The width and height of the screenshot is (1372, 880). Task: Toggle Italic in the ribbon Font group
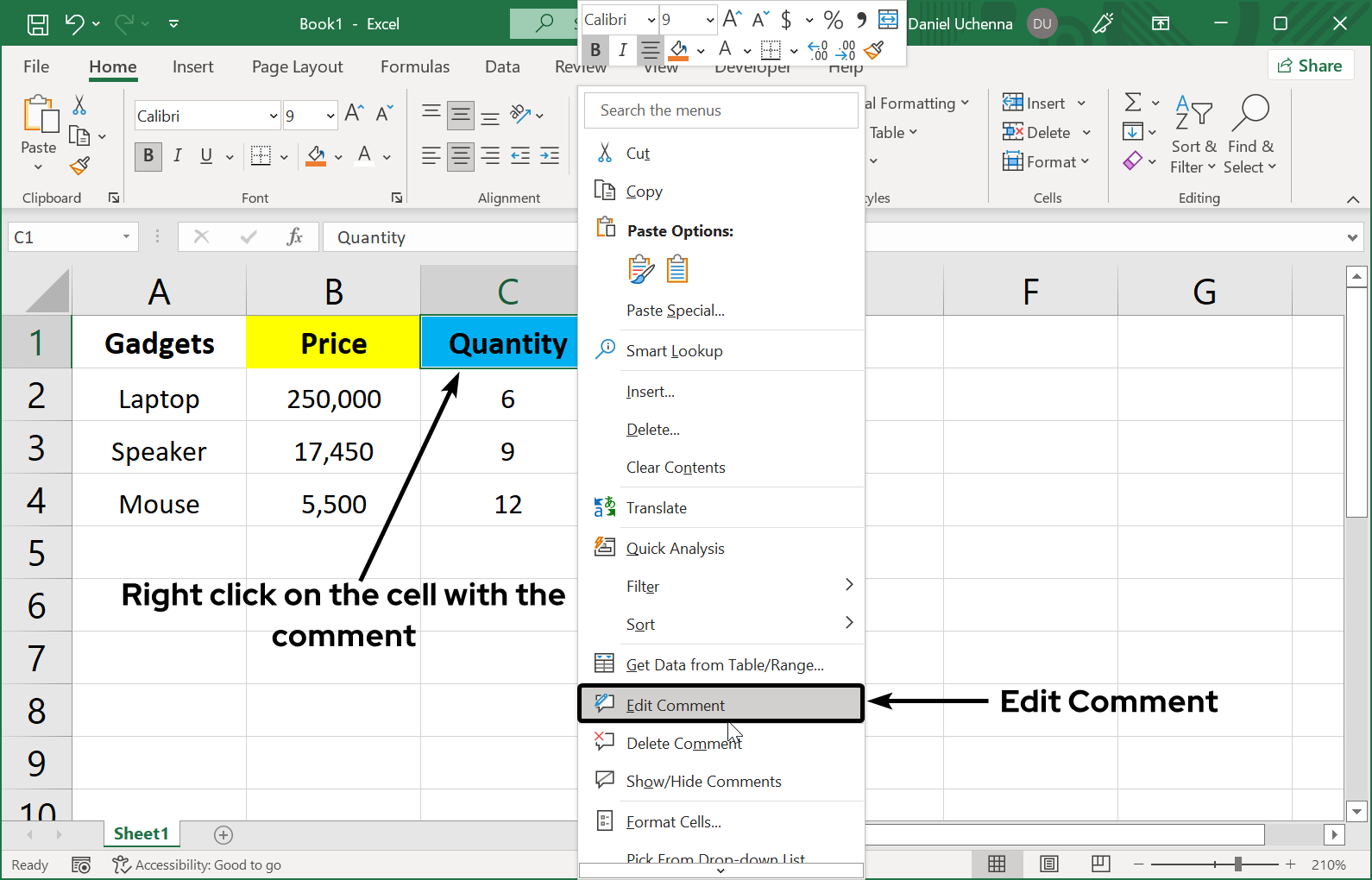point(177,156)
